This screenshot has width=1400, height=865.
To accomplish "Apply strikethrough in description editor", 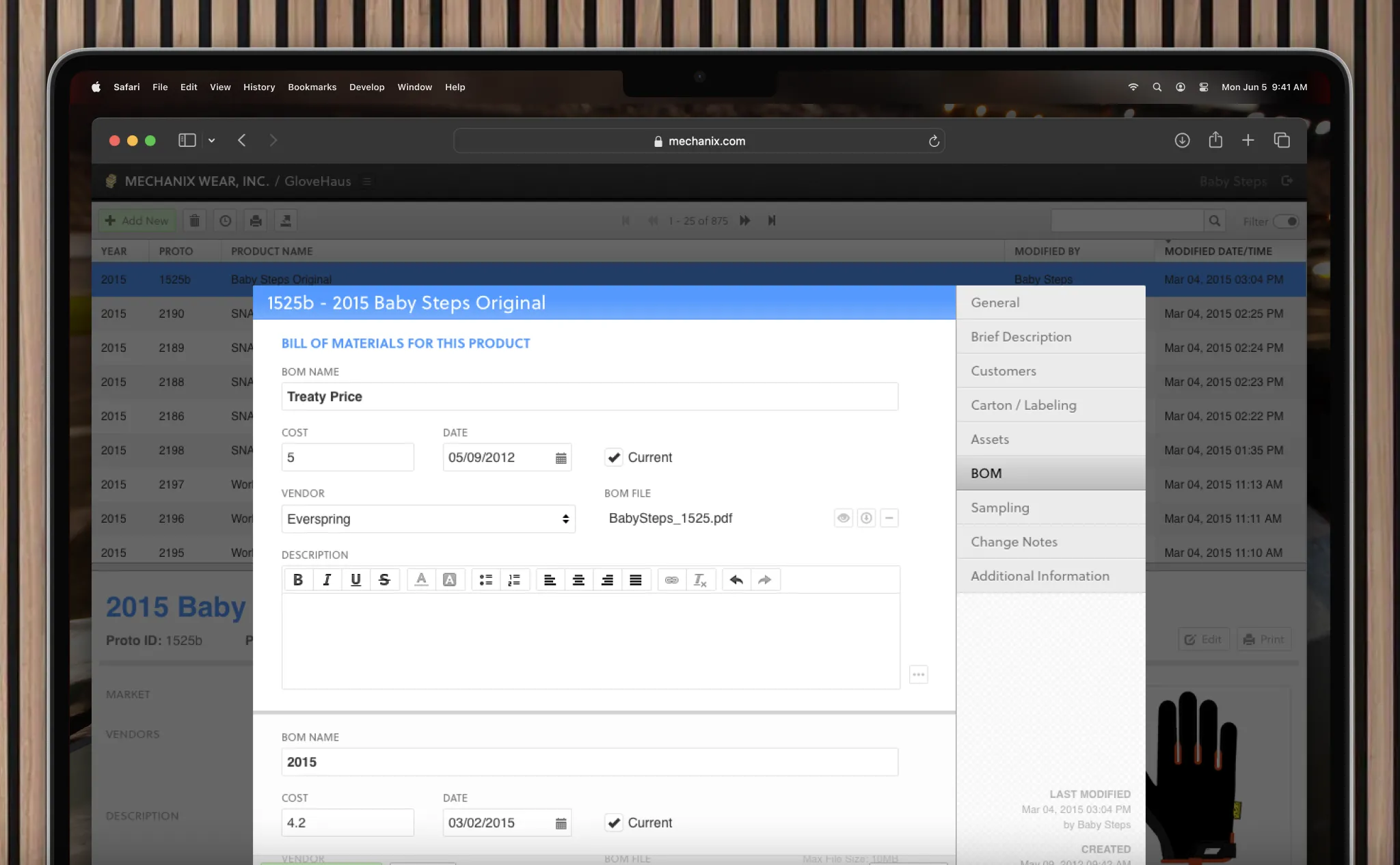I will pos(384,579).
